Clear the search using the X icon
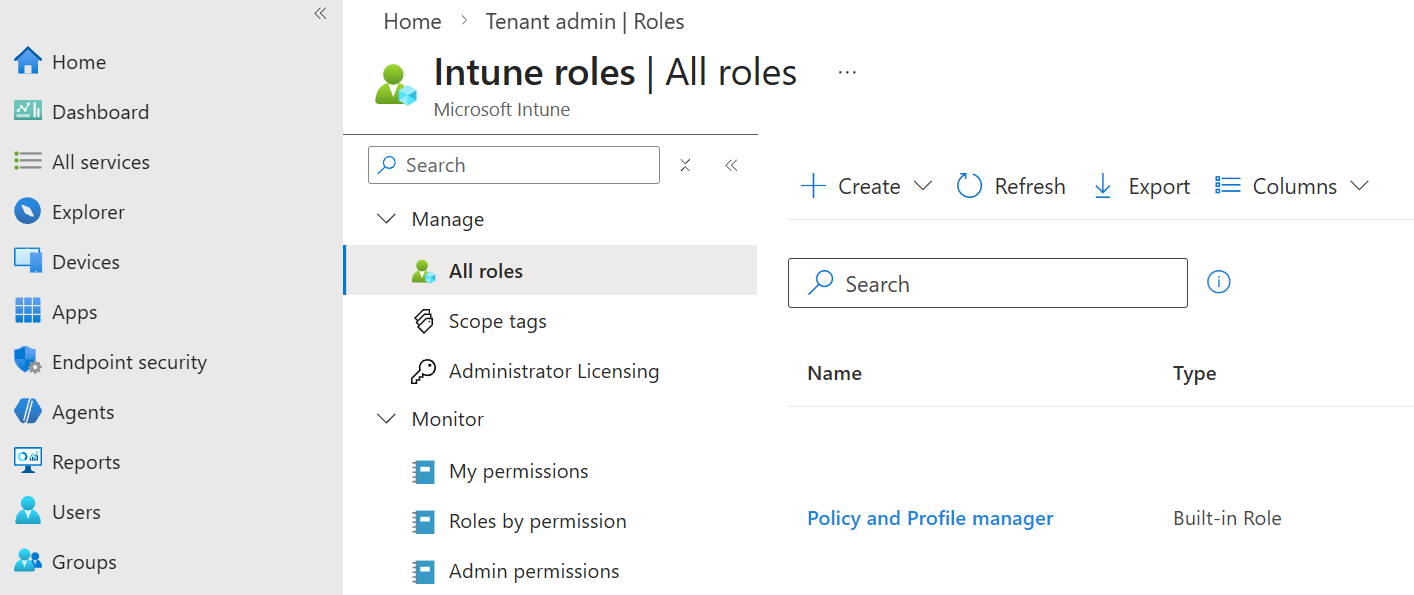Image resolution: width=1414 pixels, height=595 pixels. pos(685,165)
